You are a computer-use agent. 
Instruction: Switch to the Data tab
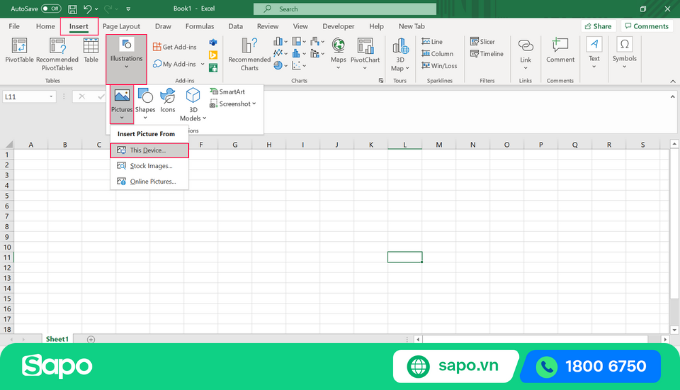pyautogui.click(x=235, y=26)
